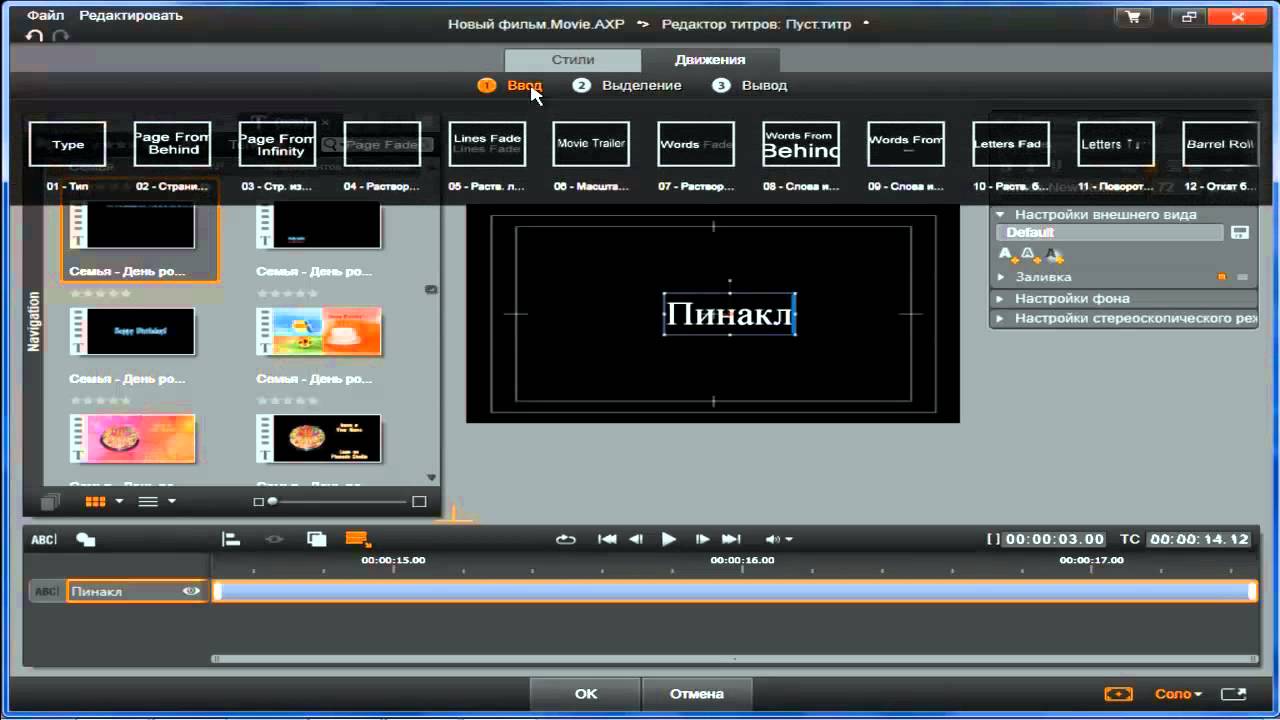1280x720 pixels.
Task: Open the list view options arrow
Action: pos(172,501)
